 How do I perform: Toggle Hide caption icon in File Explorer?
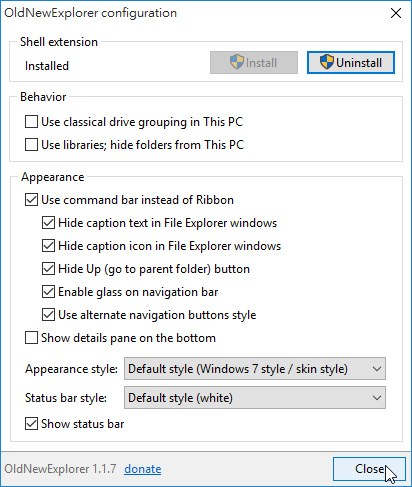[x=48, y=246]
